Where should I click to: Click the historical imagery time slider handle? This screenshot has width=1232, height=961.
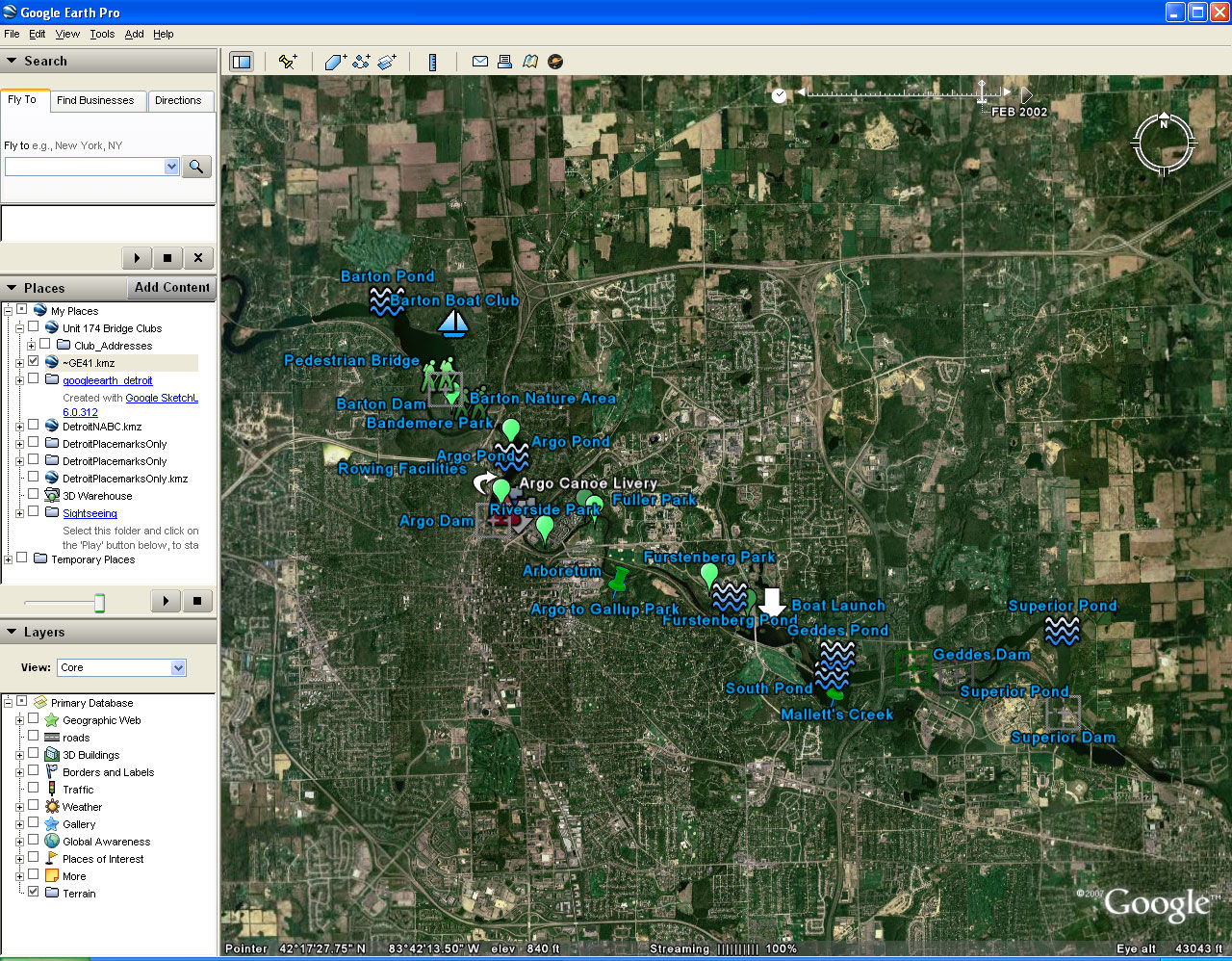click(x=982, y=92)
